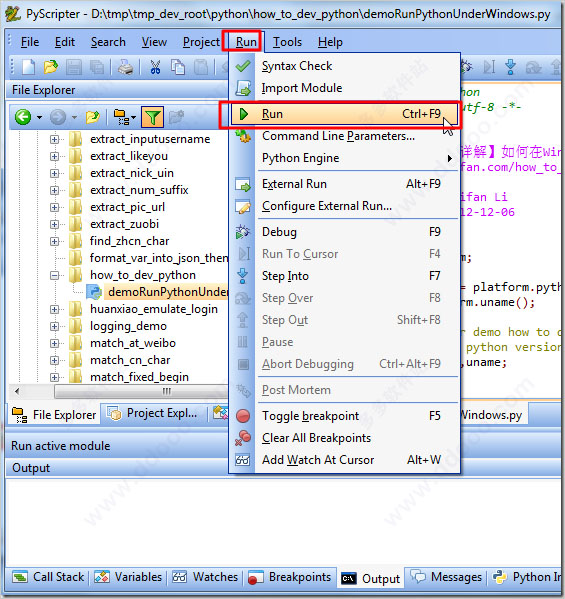Open the Call Stack panel tab
The image size is (565, 599).
tap(48, 577)
